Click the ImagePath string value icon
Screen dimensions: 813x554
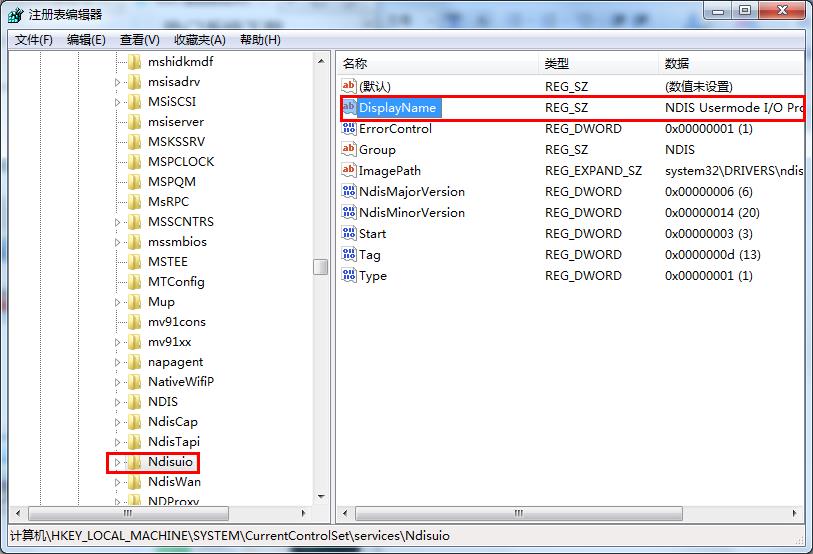coord(348,170)
